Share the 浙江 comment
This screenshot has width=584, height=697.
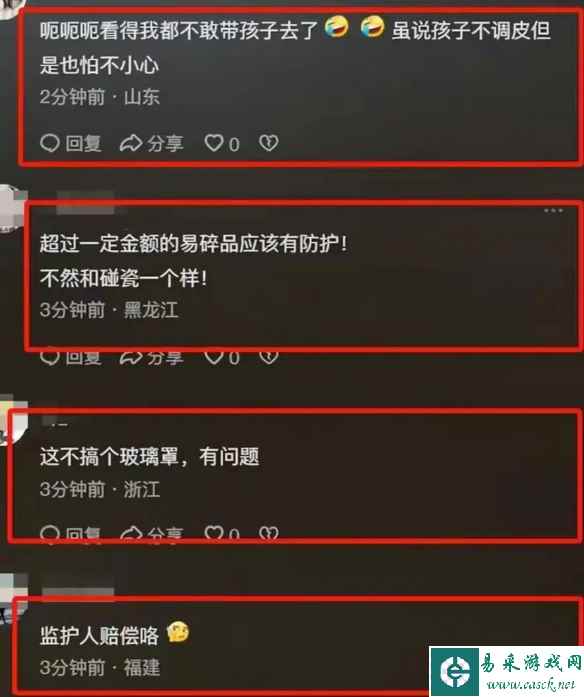tap(152, 533)
